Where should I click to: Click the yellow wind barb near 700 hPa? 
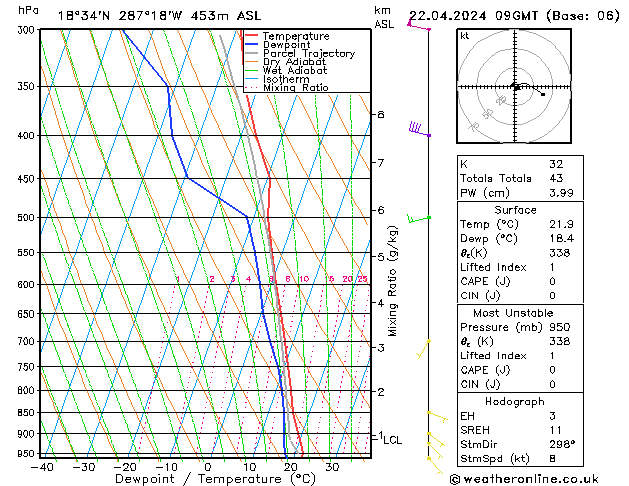(424, 347)
